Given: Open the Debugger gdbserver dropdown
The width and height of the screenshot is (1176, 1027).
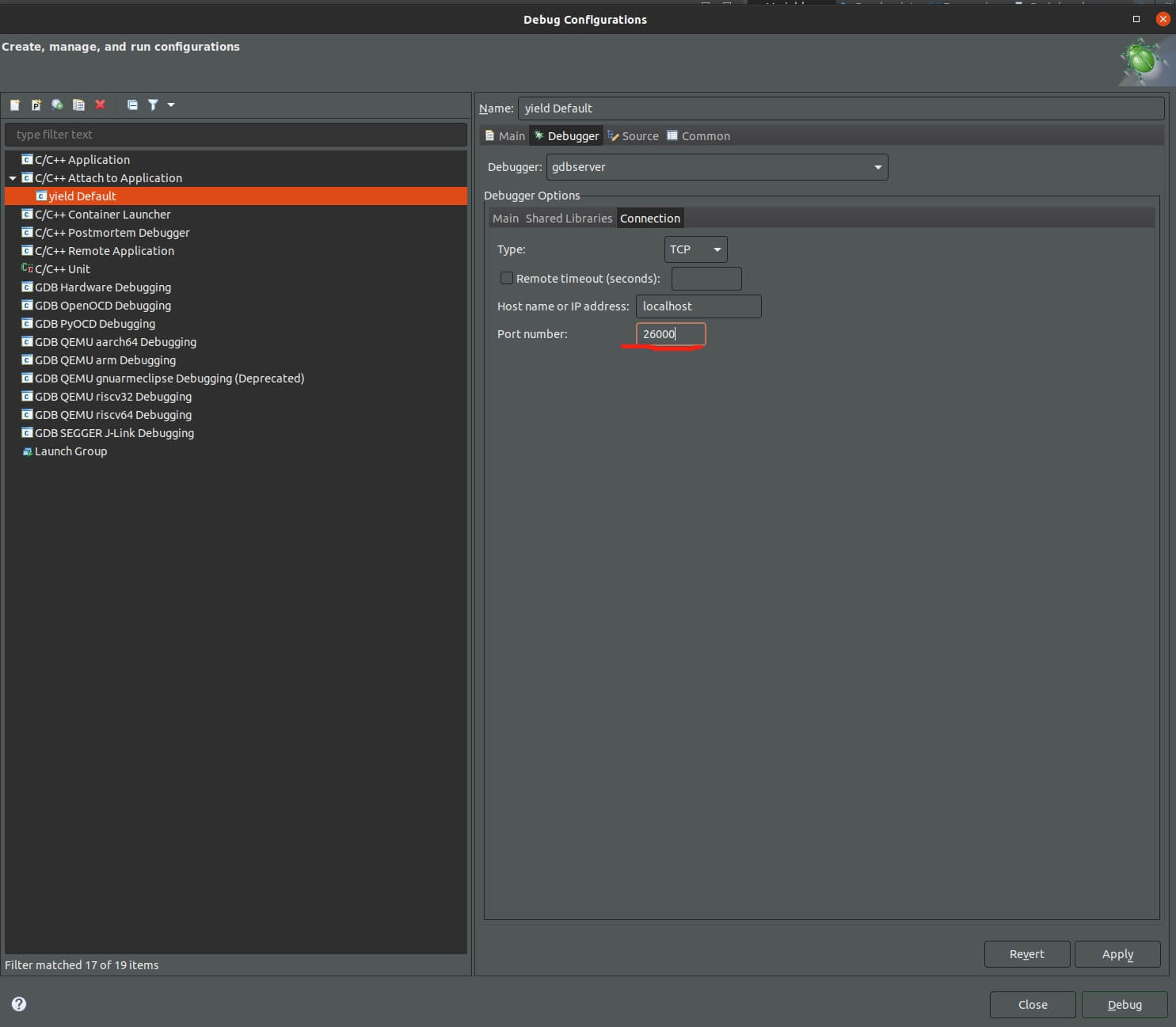Looking at the screenshot, I should click(x=717, y=167).
